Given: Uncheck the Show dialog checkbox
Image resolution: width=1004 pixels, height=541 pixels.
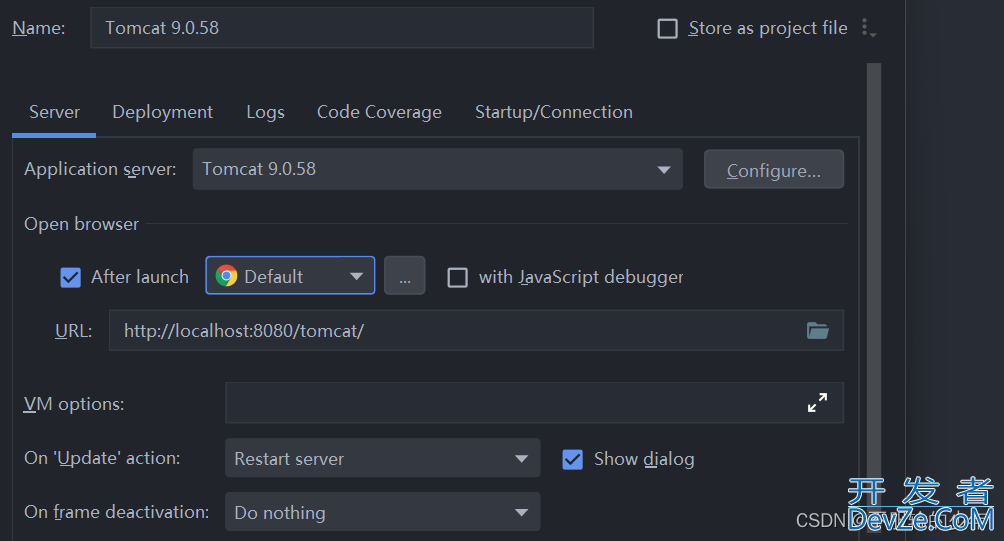Looking at the screenshot, I should click(572, 459).
